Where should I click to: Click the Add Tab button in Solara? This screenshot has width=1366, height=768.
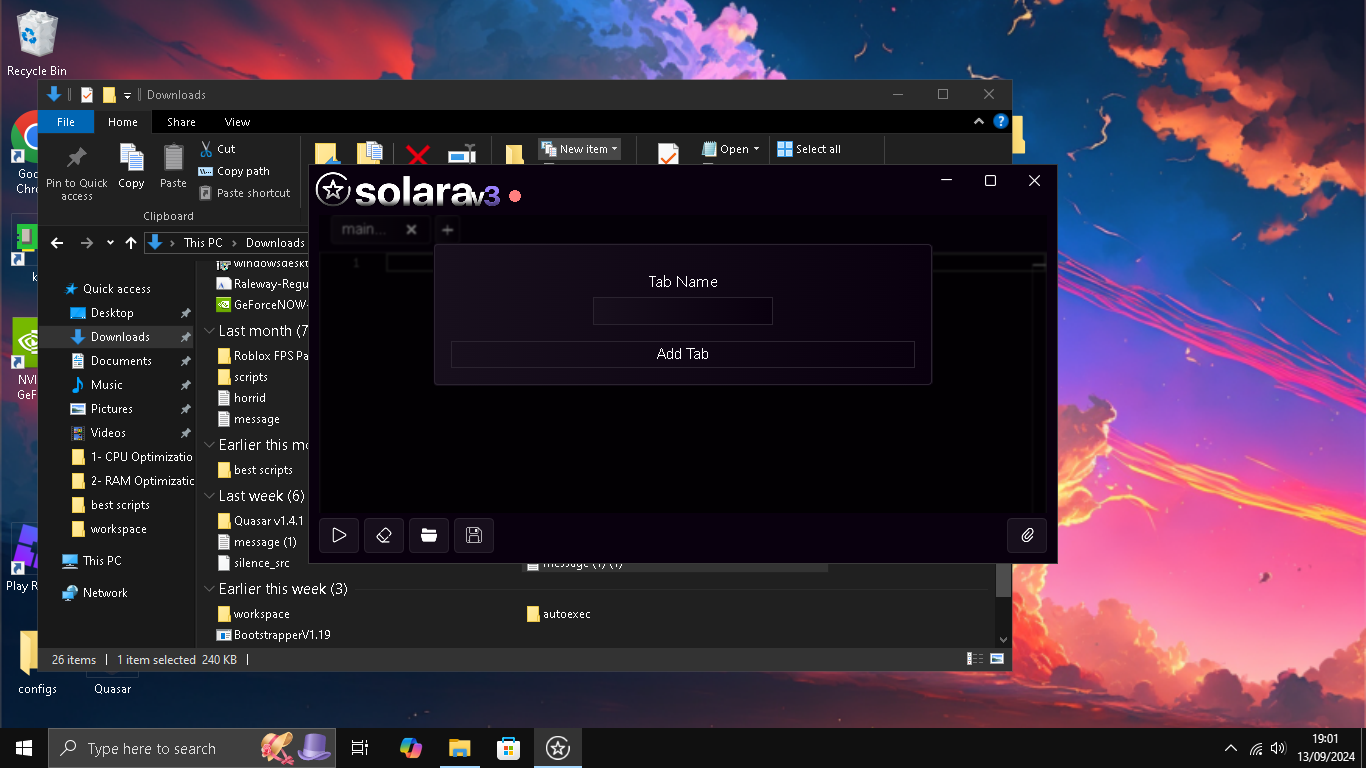pos(683,354)
